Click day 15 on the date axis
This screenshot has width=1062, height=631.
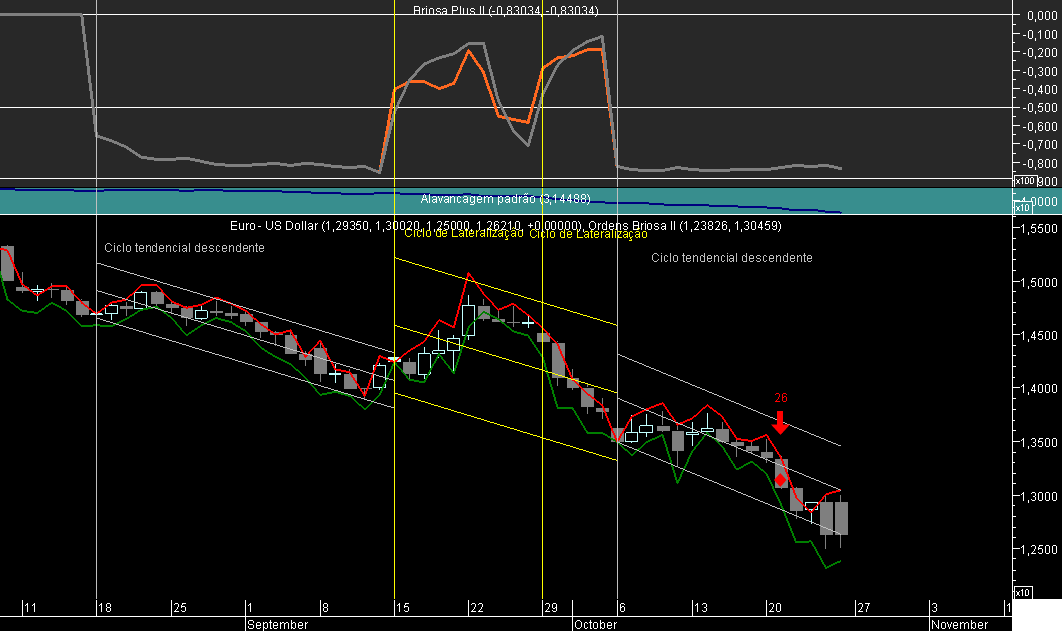402,607
